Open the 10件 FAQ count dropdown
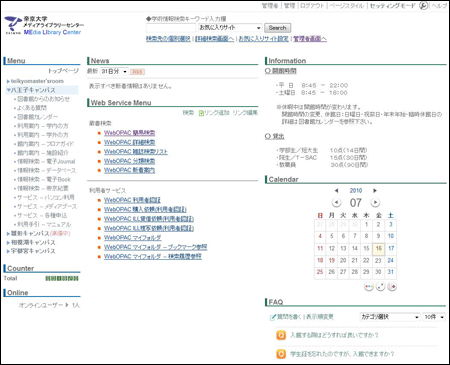The width and height of the screenshot is (450, 365). [x=434, y=317]
